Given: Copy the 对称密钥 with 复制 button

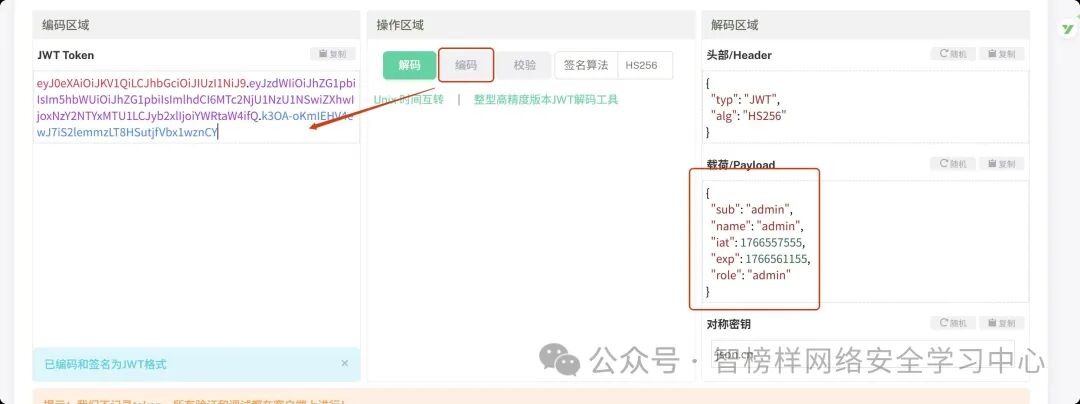Looking at the screenshot, I should pyautogui.click(x=1001, y=323).
